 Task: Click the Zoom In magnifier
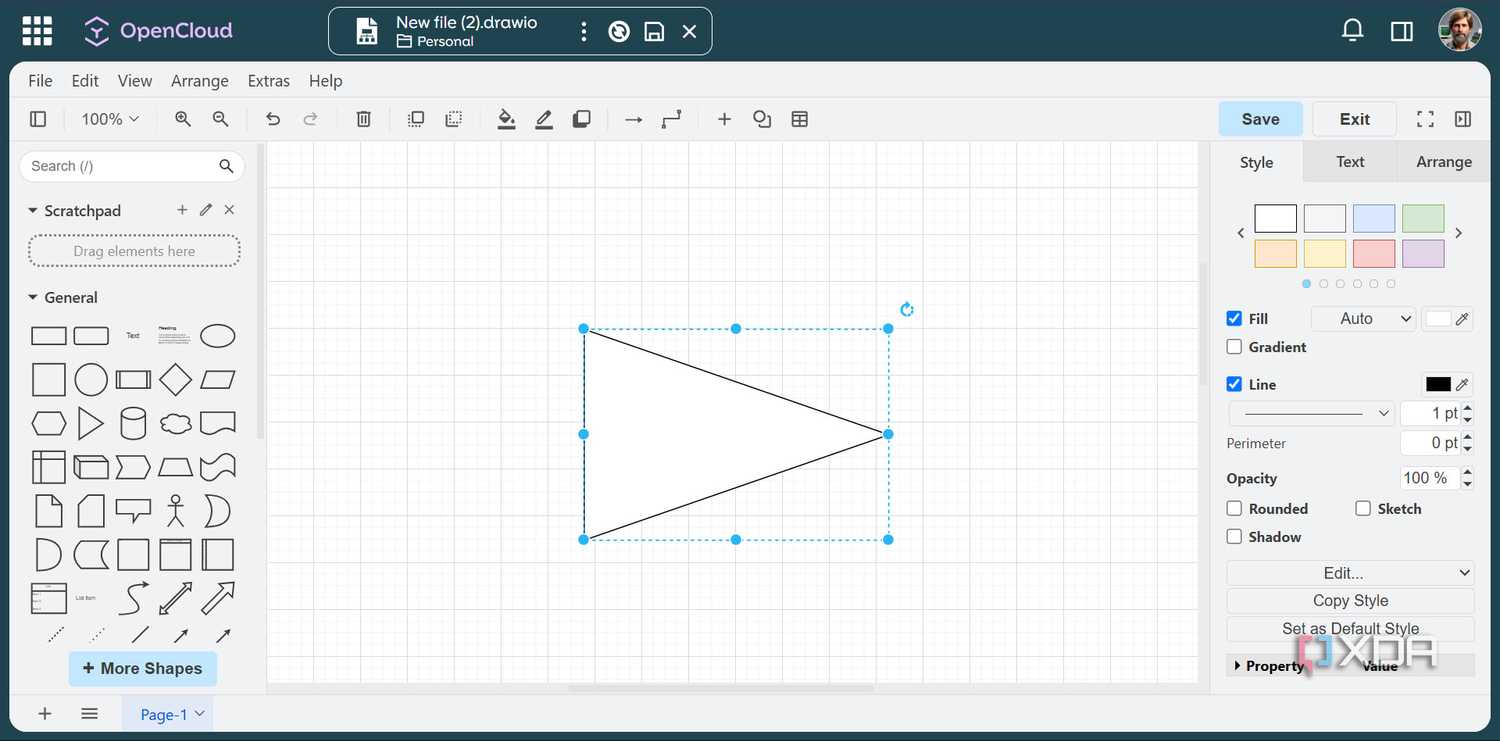[183, 119]
